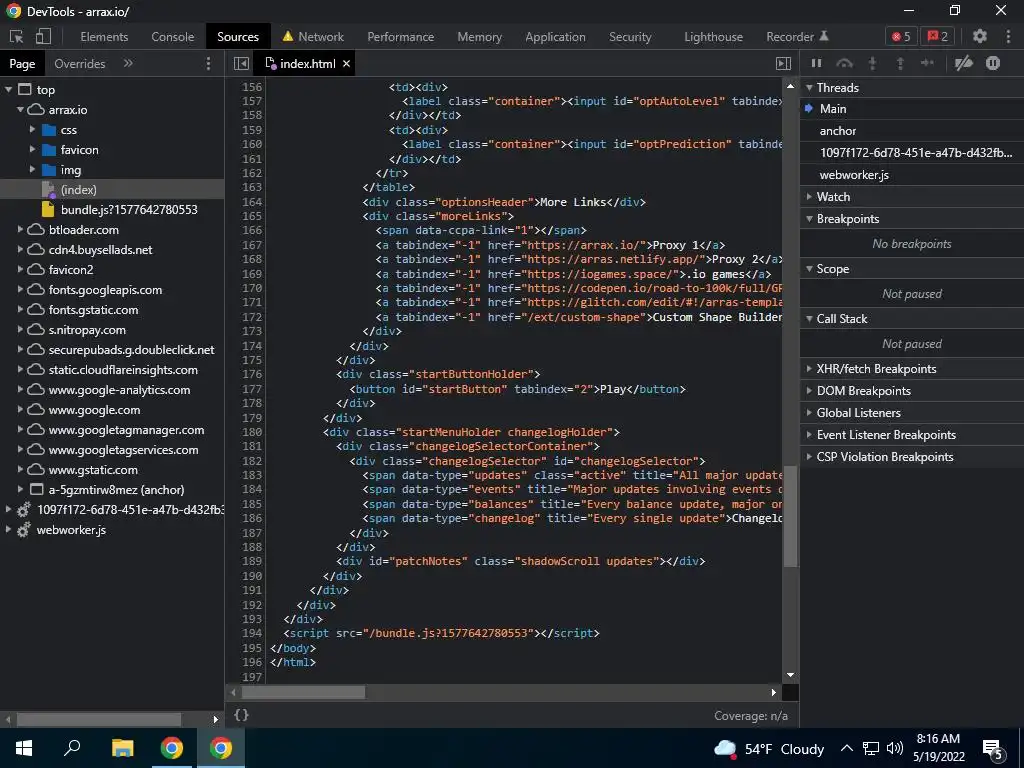Click the red errors counter badge showing 5
Viewport: 1024px width, 768px height.
(901, 37)
